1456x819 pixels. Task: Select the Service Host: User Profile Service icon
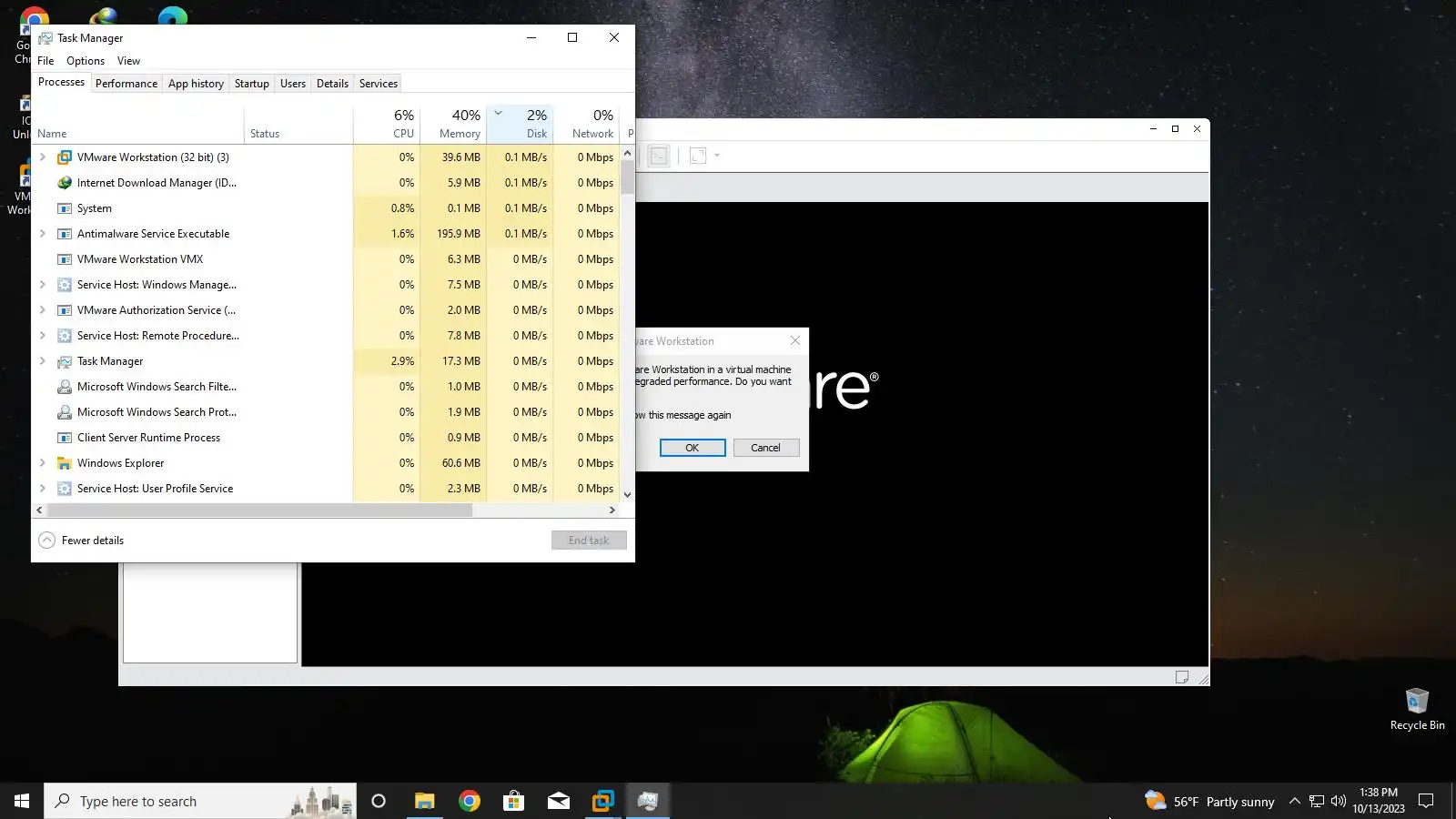point(65,489)
